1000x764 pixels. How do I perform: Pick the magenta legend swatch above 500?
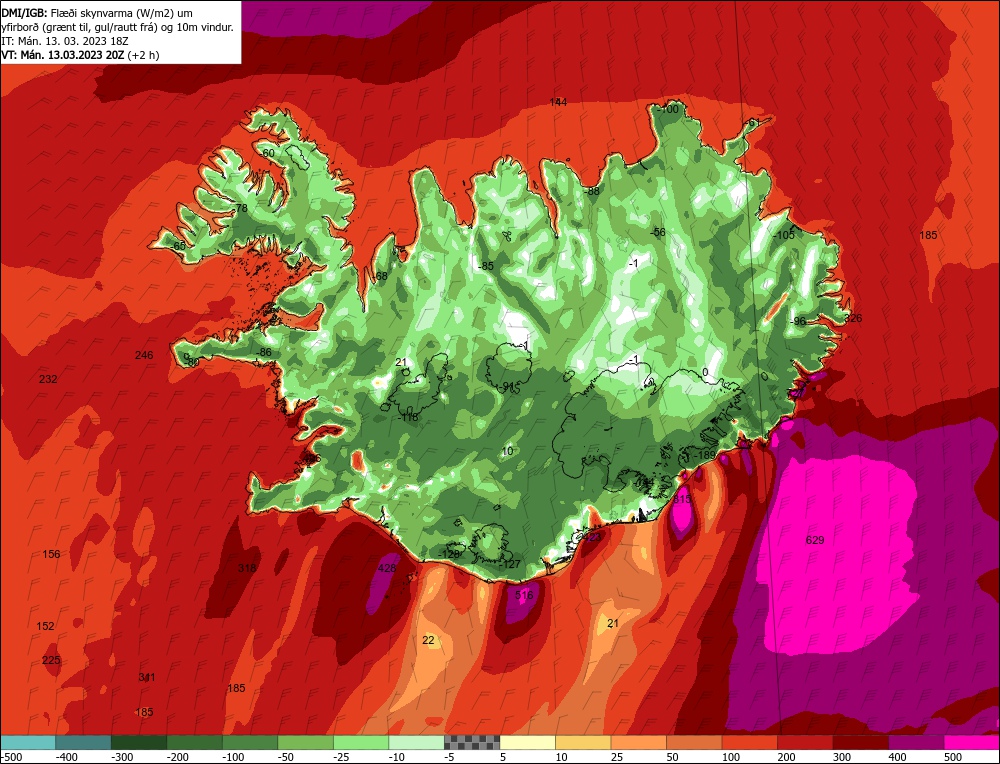(x=971, y=742)
